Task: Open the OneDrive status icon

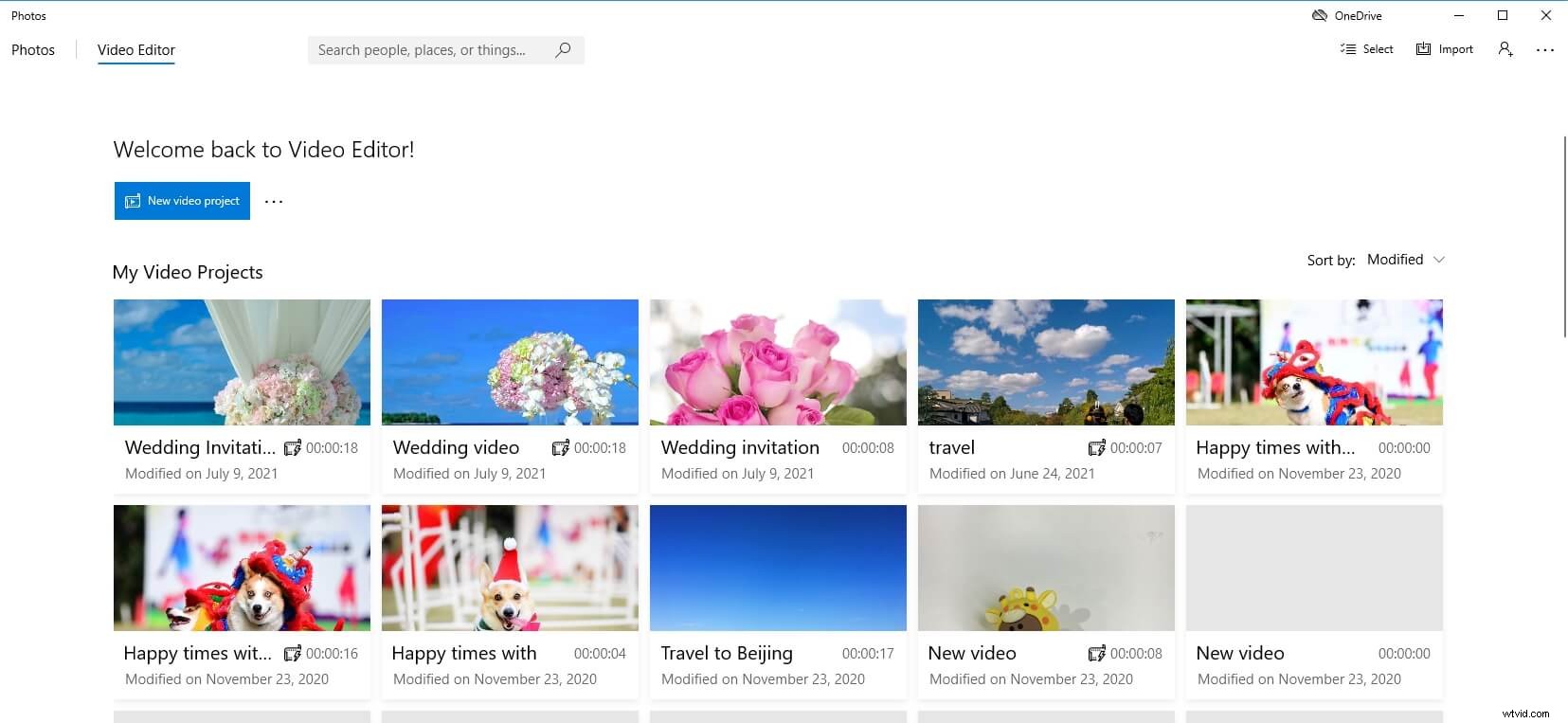Action: point(1319,15)
